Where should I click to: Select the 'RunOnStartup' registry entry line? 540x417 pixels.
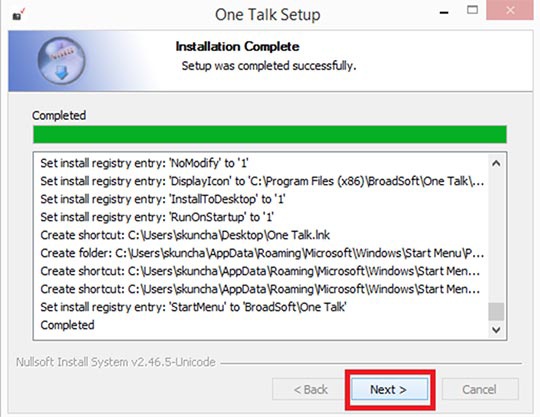157,217
